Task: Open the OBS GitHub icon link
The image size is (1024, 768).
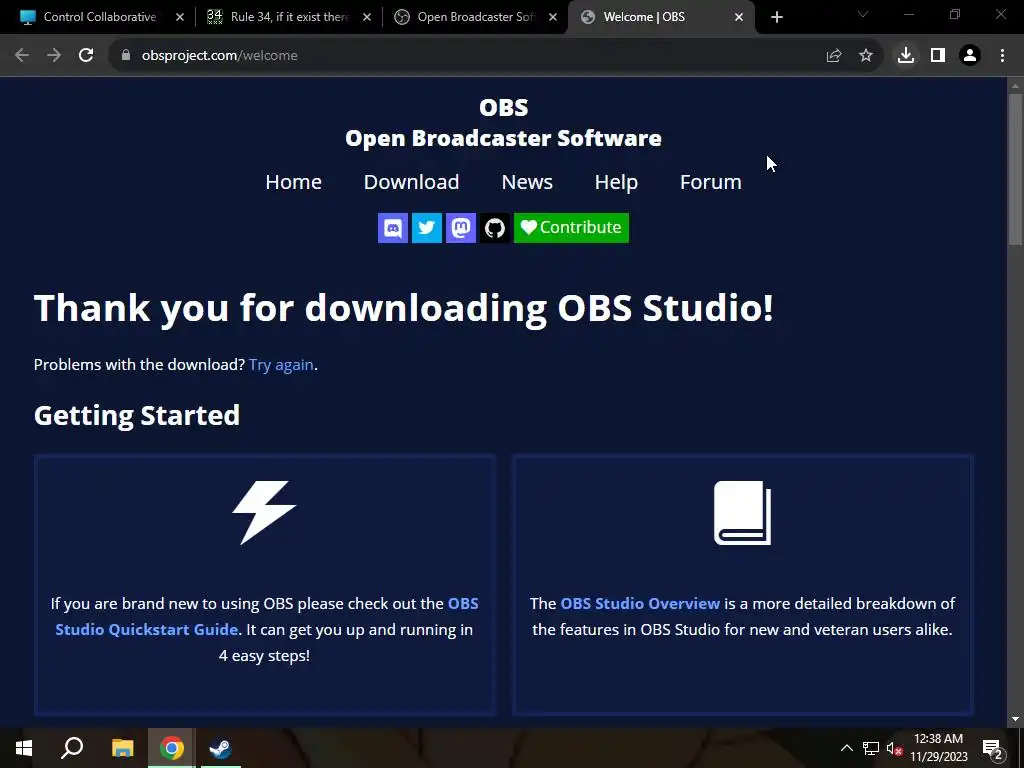Action: pyautogui.click(x=494, y=228)
